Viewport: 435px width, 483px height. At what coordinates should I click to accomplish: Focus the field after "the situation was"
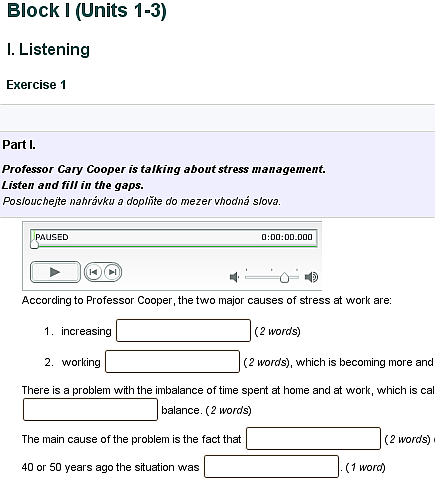(x=272, y=466)
